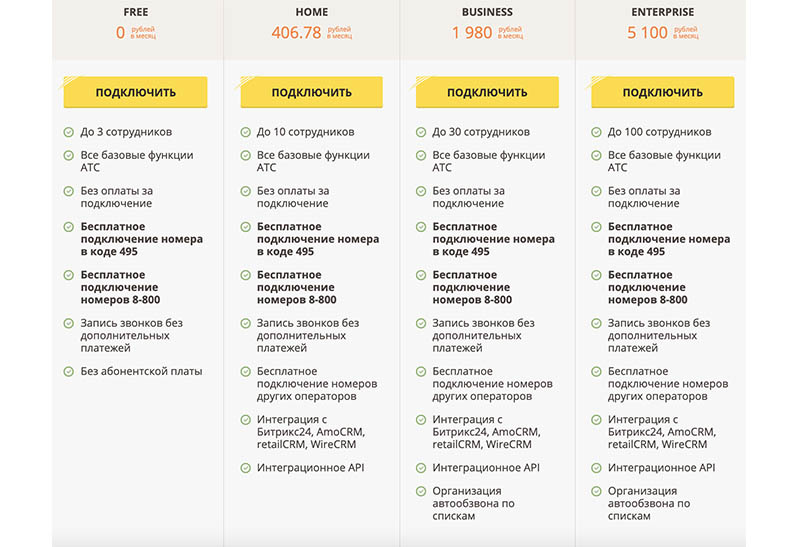Viewport: 800px width, 547px height.
Task: Click the check icon beside До 3 сотрудников
Action: (69, 132)
